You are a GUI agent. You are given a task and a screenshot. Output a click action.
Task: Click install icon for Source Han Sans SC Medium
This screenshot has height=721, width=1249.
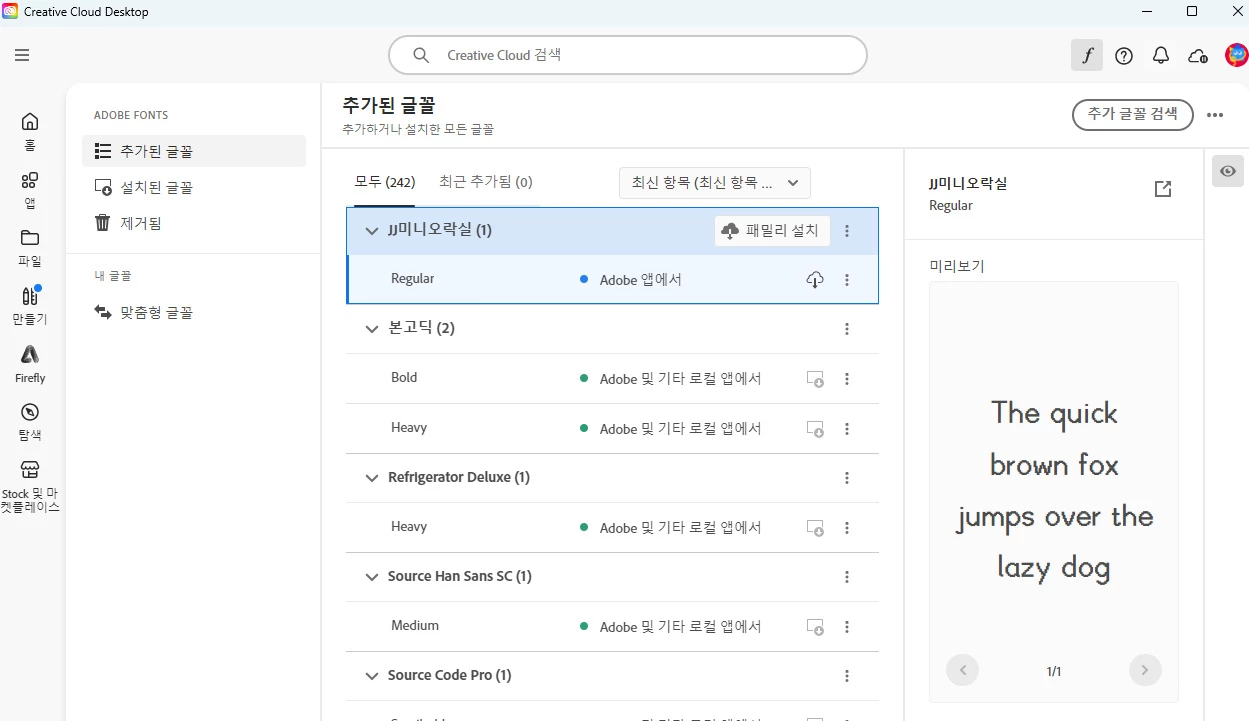[x=815, y=627]
